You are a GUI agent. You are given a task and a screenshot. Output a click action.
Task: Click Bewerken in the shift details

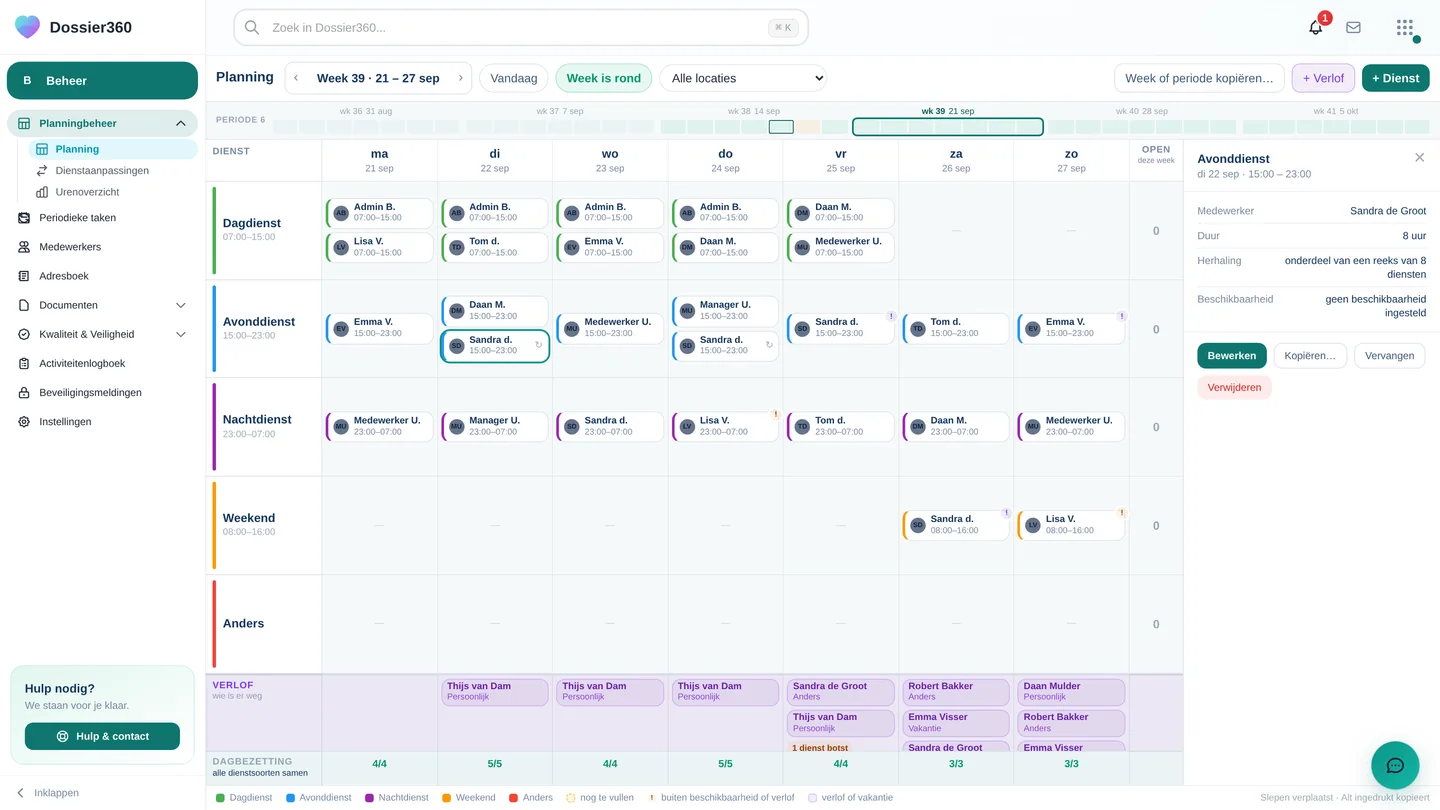point(1231,356)
